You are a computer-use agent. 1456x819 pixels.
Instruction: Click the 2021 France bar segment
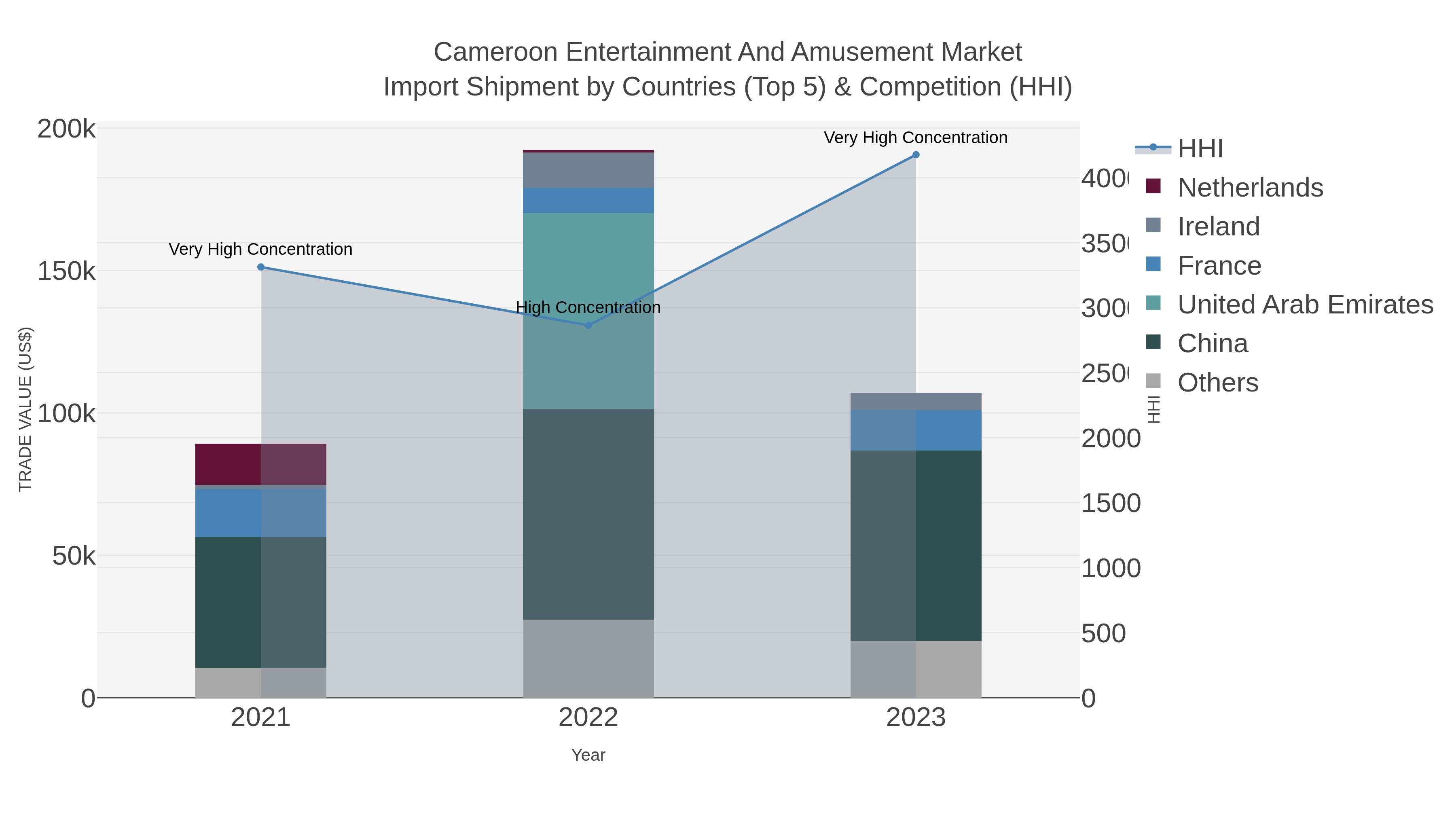[x=260, y=513]
